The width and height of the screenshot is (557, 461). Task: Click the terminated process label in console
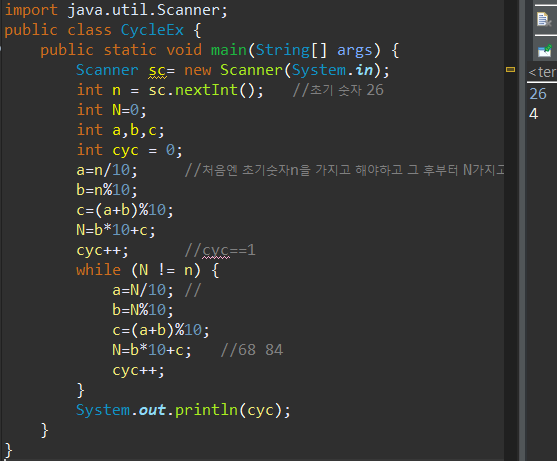click(x=542, y=72)
